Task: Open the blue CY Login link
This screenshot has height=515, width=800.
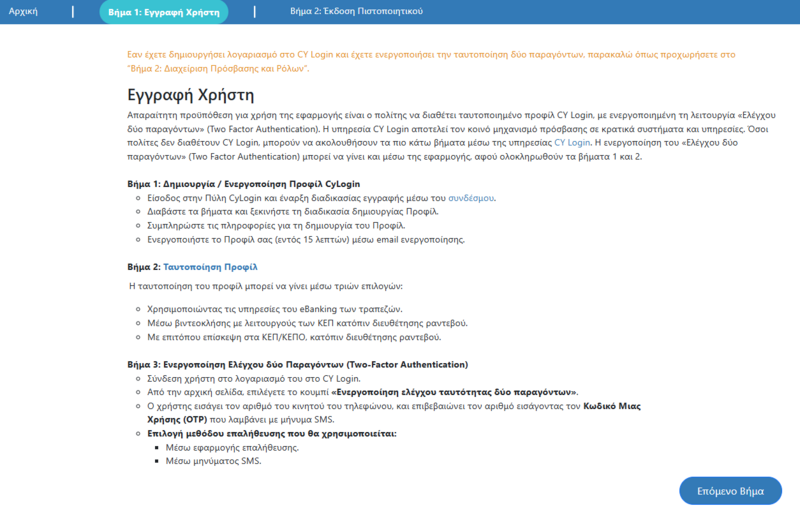Action: (x=572, y=142)
